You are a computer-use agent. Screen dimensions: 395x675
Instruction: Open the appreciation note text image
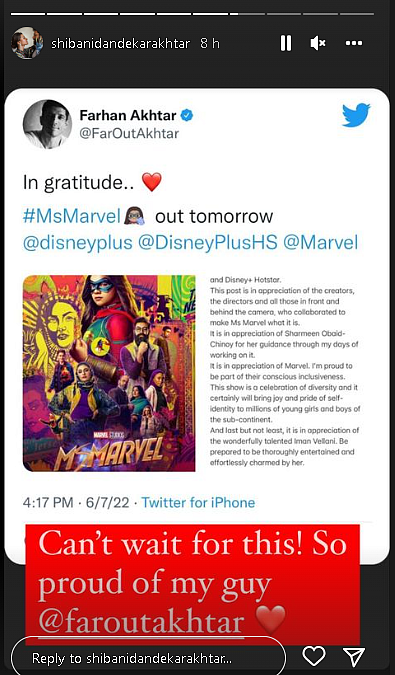[285, 372]
